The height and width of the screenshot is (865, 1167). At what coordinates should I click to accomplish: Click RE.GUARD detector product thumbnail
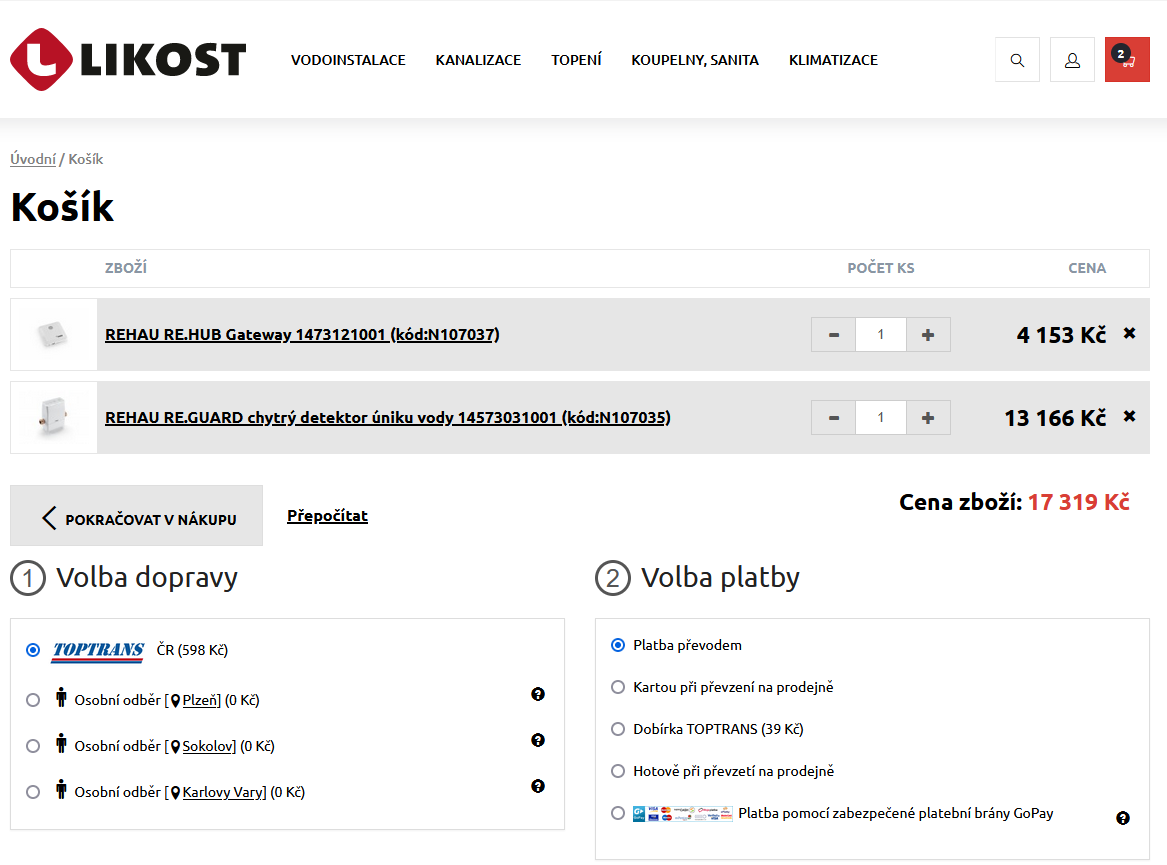point(54,418)
